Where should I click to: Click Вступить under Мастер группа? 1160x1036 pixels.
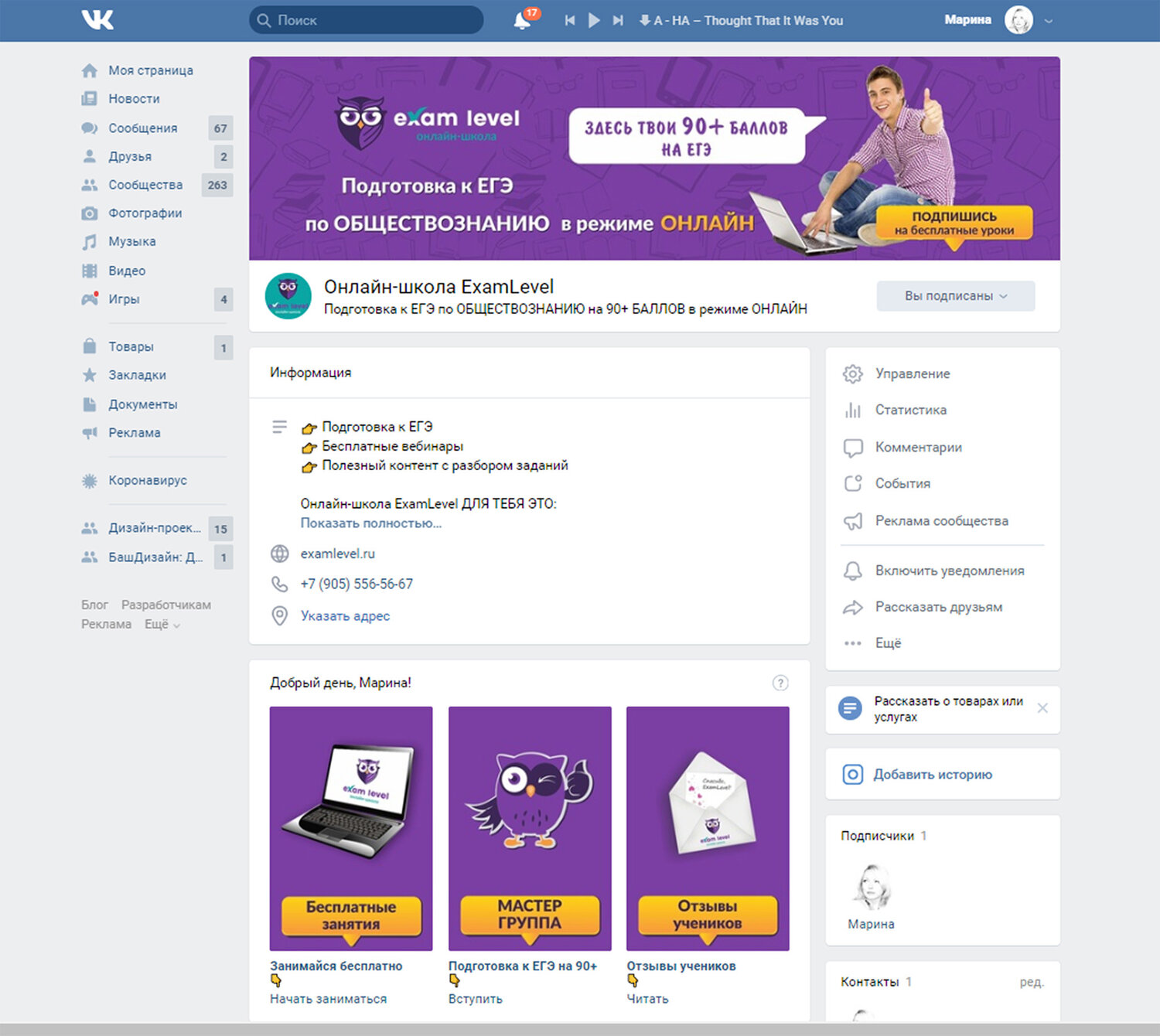pyautogui.click(x=475, y=999)
